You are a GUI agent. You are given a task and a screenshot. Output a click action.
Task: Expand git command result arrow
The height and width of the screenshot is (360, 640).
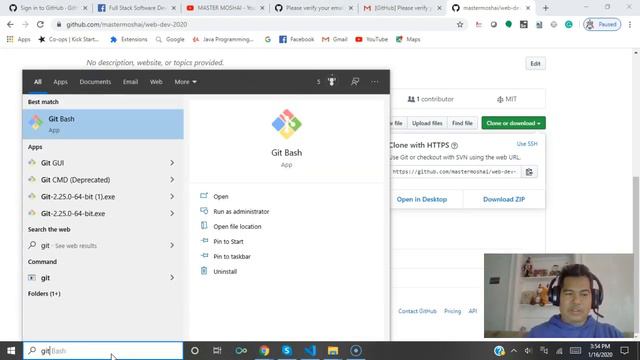(172, 278)
